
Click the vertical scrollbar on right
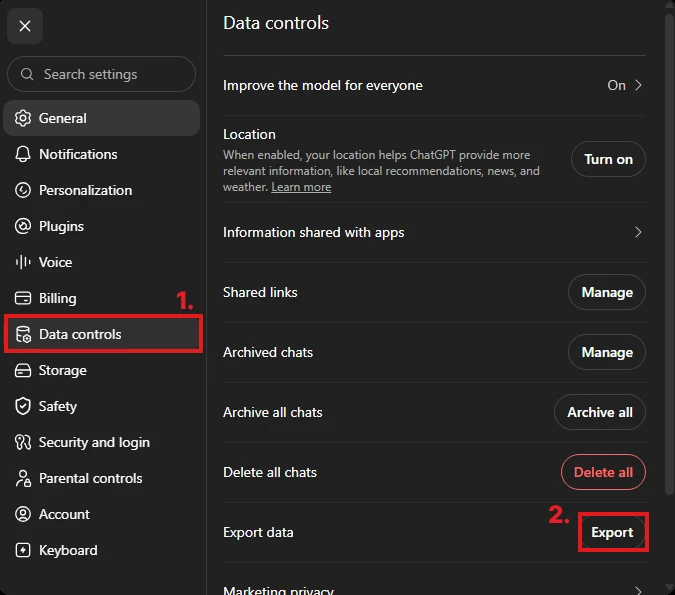tap(669, 254)
